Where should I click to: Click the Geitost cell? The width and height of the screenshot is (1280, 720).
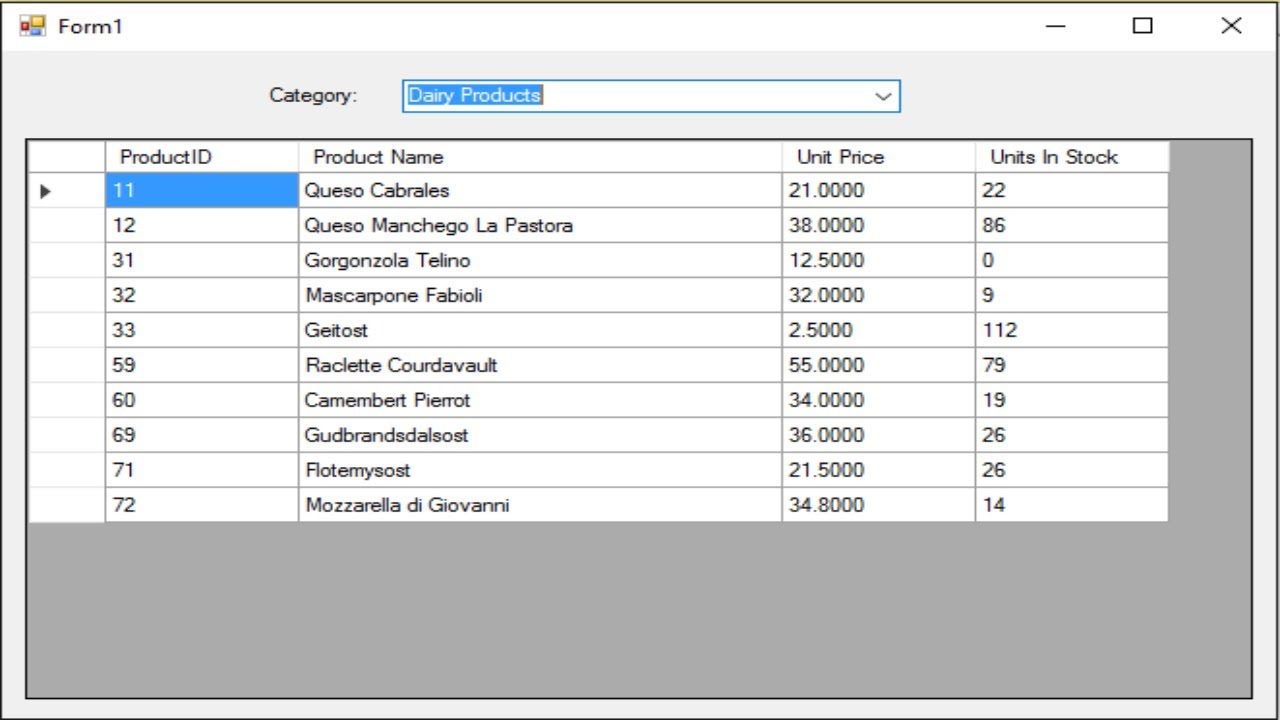[540, 330]
